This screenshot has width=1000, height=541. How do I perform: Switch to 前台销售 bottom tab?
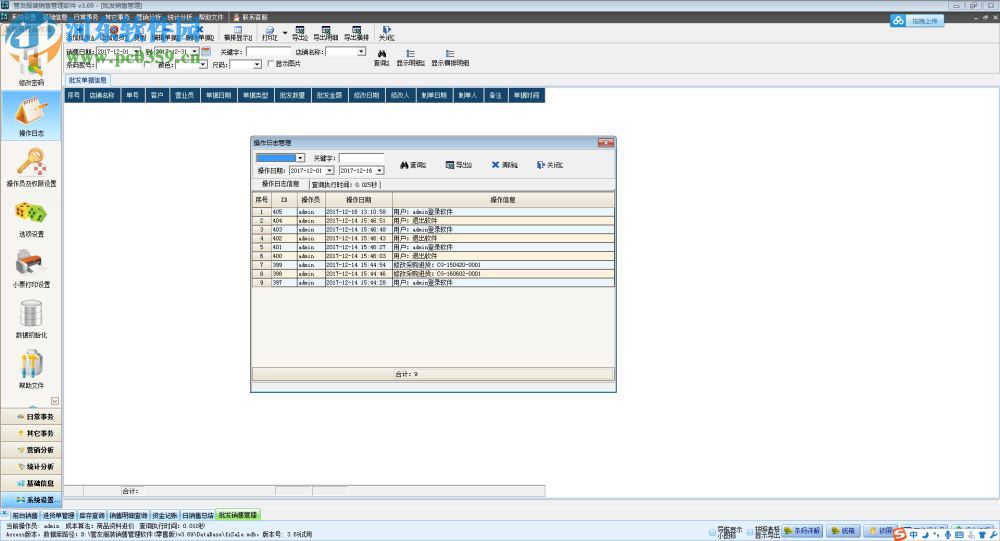tap(25, 515)
